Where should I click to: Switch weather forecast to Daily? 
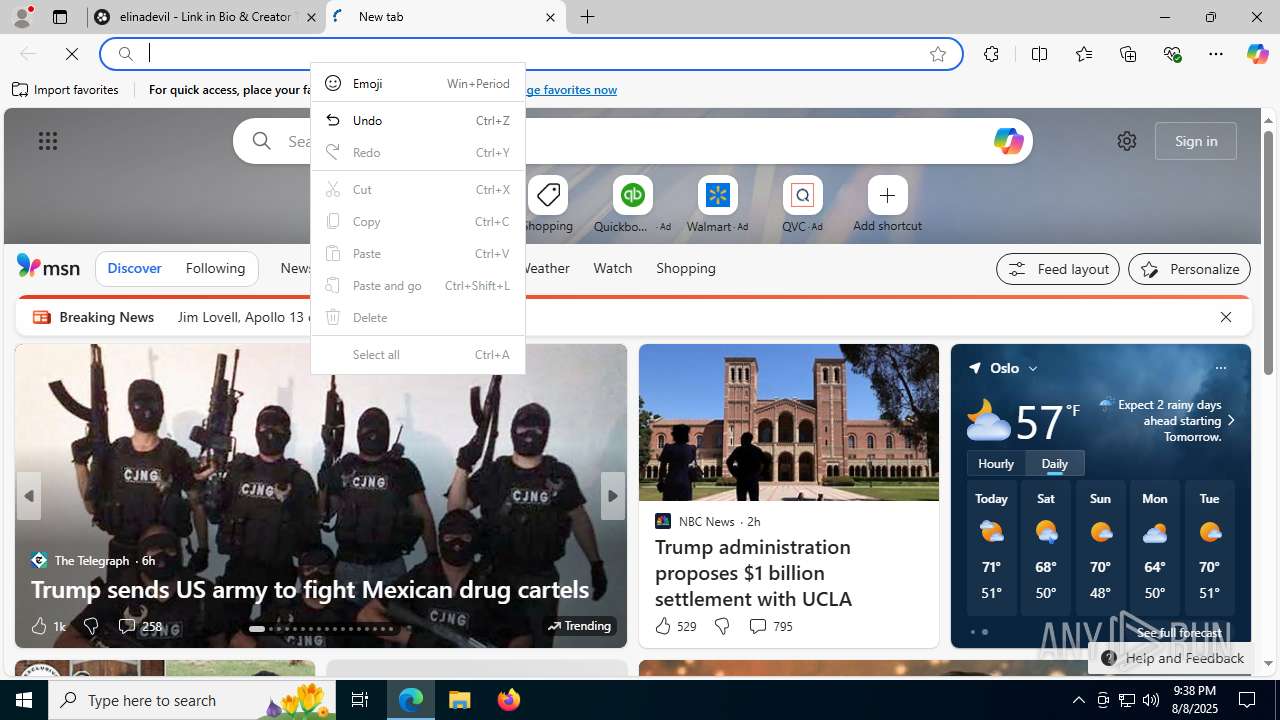coord(1054,464)
